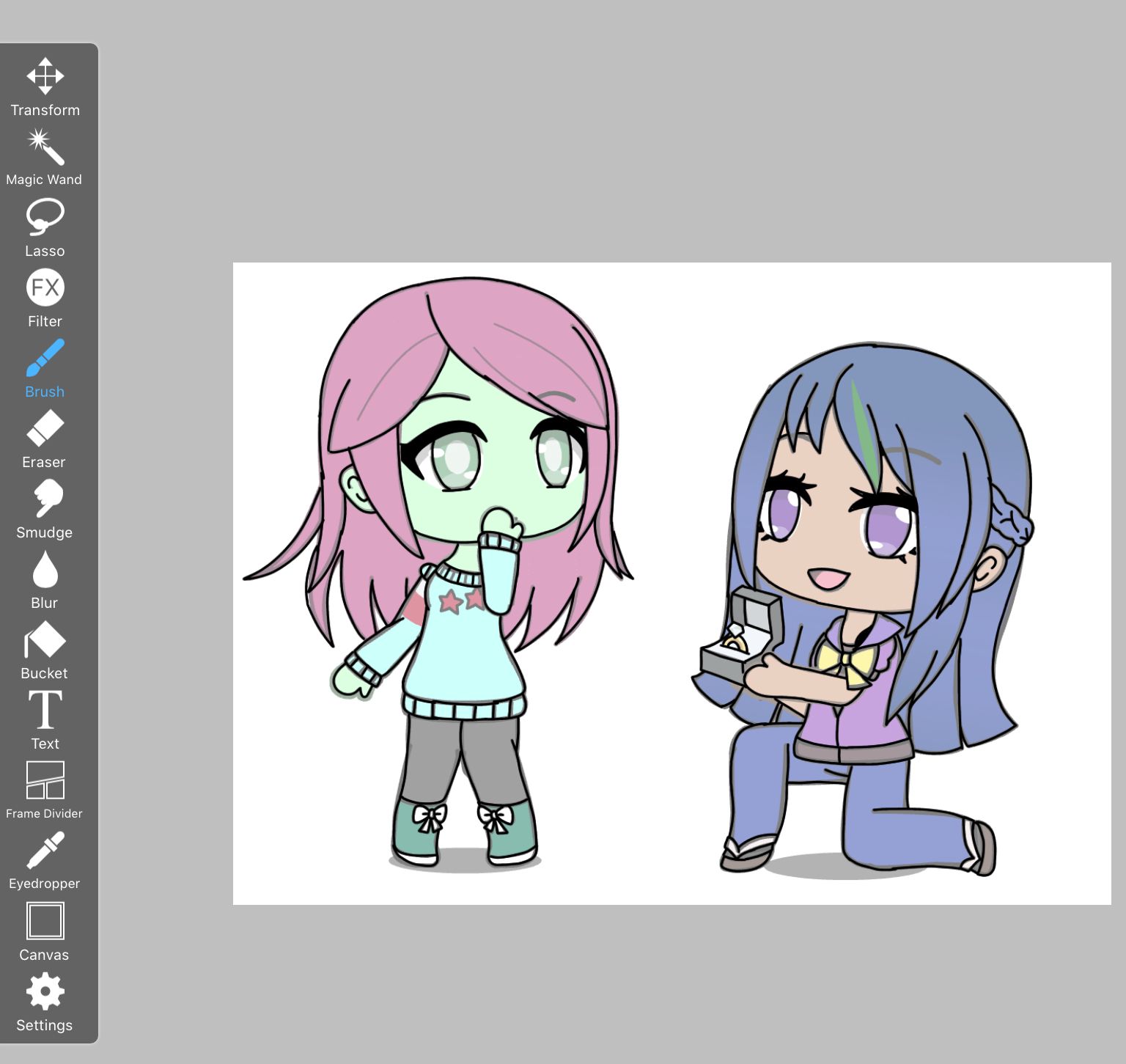The image size is (1126, 1064).
Task: Select the Brush tool
Action: click(45, 369)
